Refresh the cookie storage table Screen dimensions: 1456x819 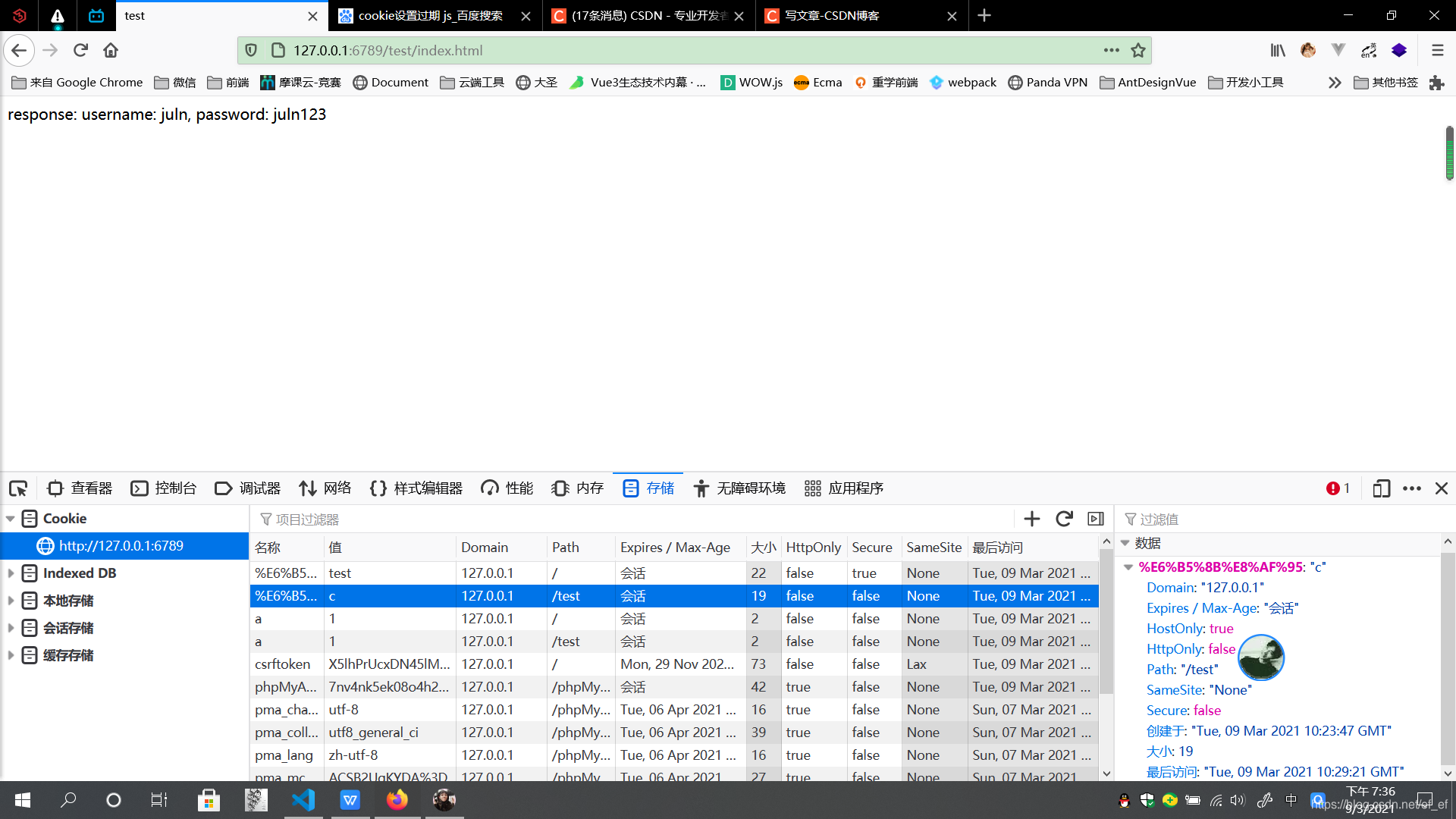click(1064, 519)
